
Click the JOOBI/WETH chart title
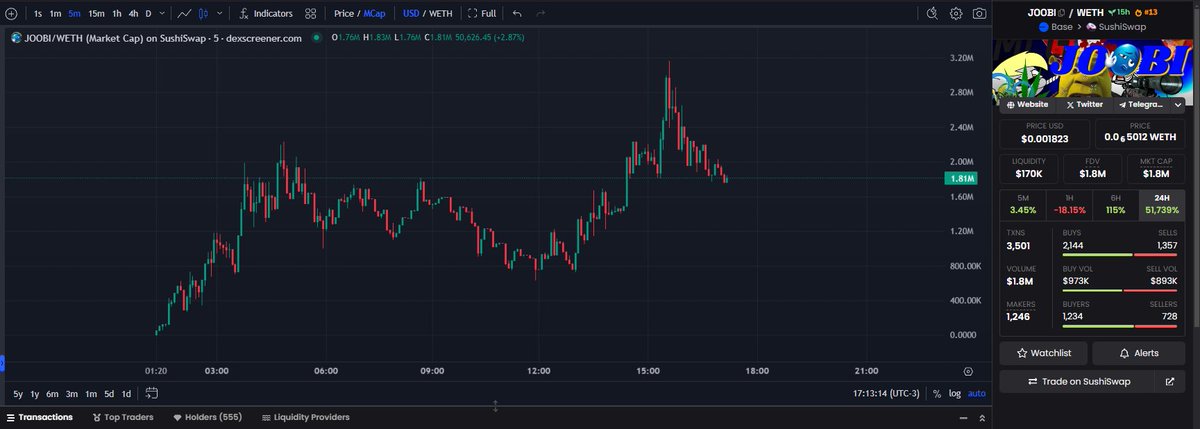162,37
